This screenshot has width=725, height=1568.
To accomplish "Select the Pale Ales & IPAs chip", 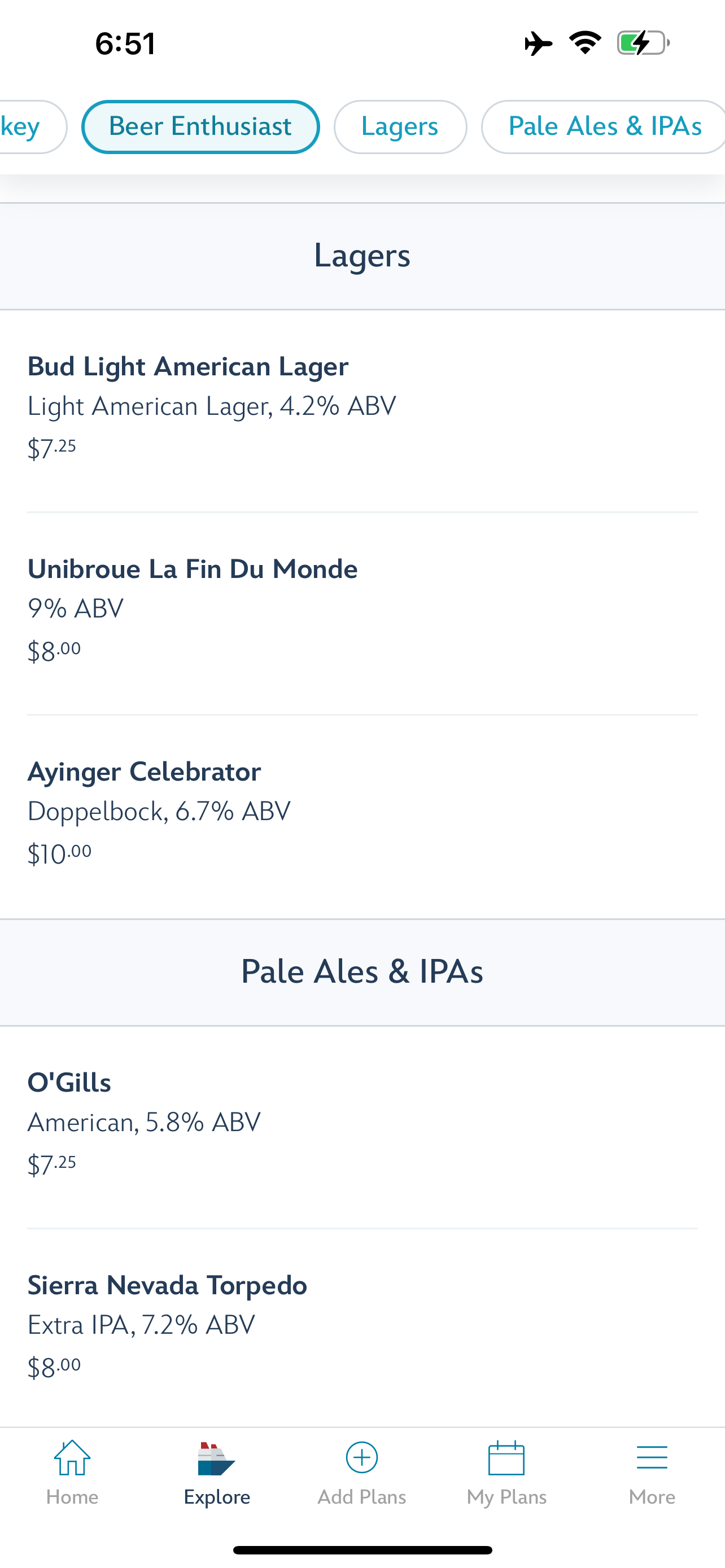I will [x=604, y=126].
